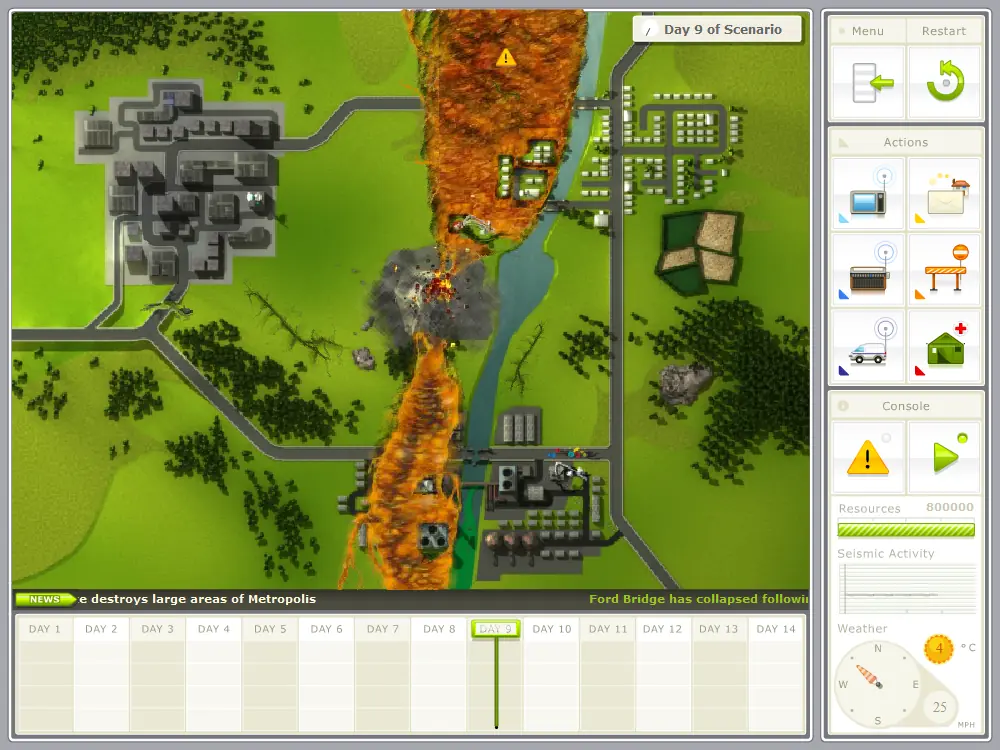Click the Menu label
The width and height of the screenshot is (1000, 750).
click(868, 31)
